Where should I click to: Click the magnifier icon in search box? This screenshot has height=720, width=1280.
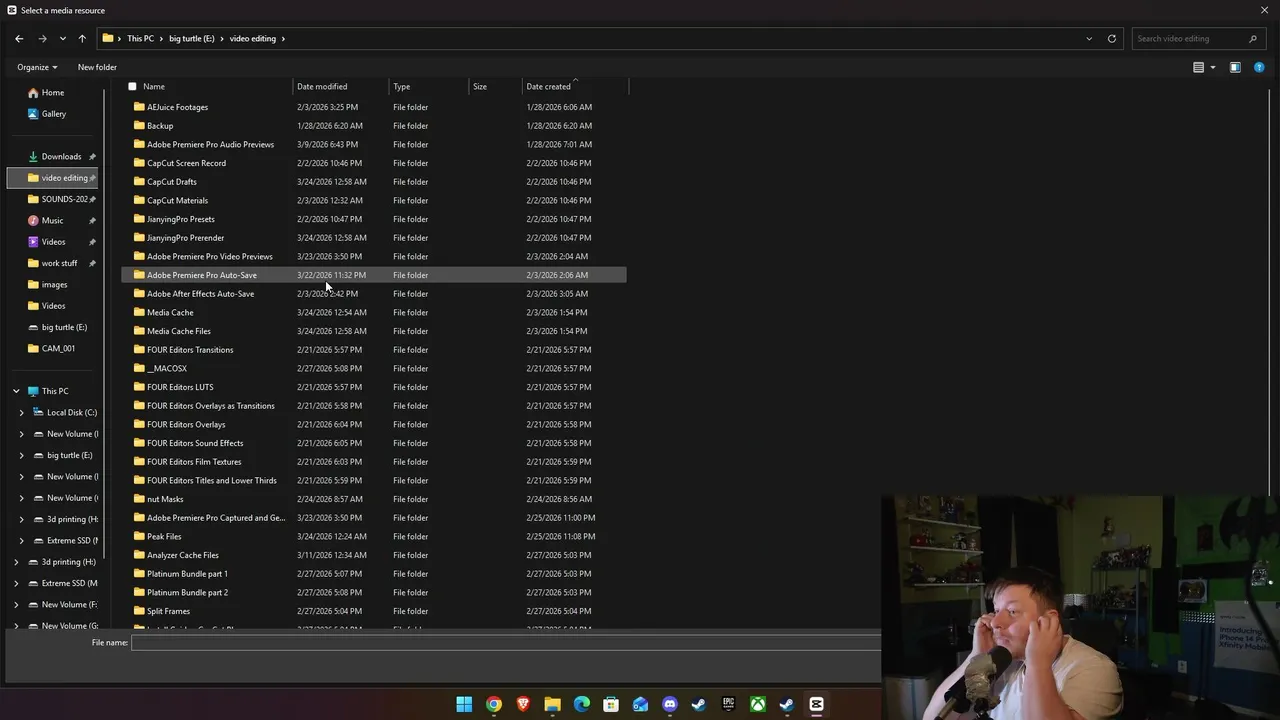click(1252, 38)
